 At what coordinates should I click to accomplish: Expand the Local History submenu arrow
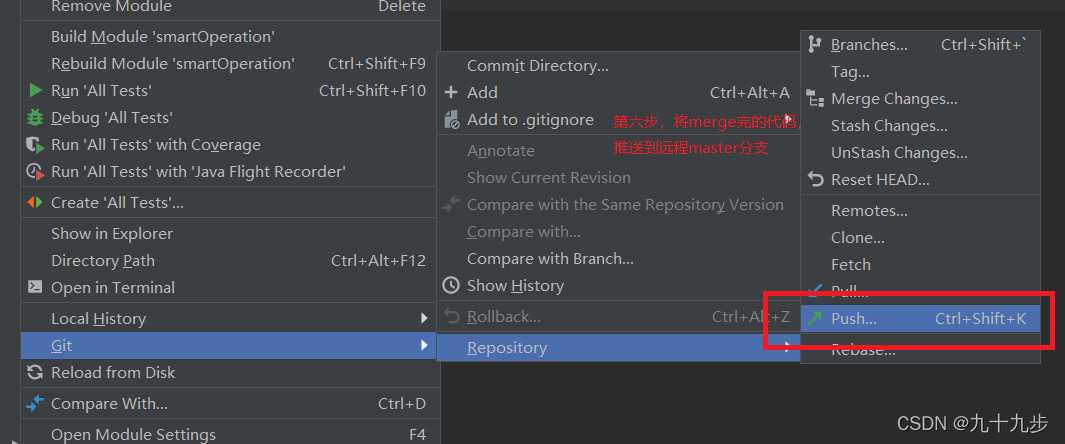click(424, 318)
